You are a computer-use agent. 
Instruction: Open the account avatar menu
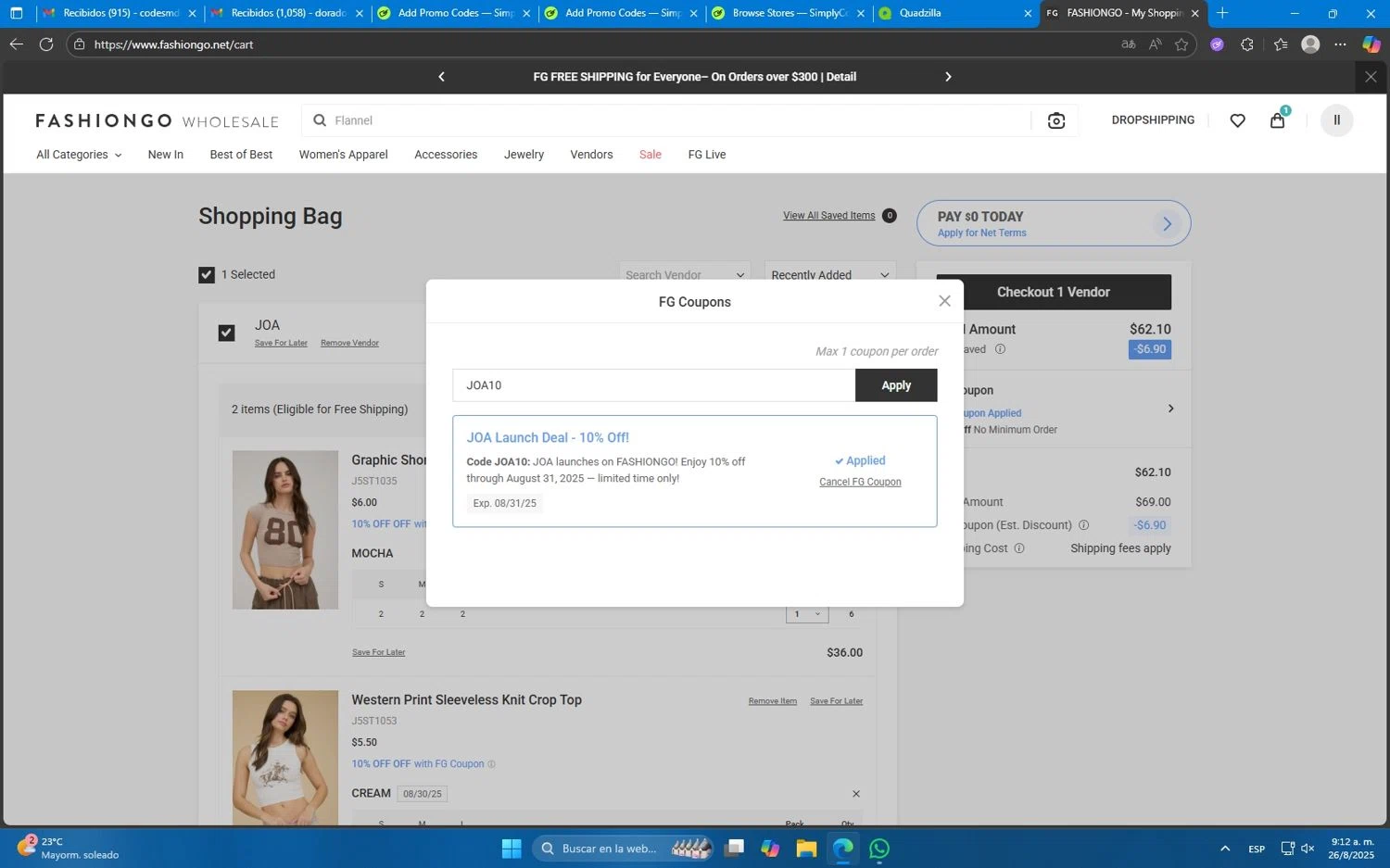click(1336, 120)
